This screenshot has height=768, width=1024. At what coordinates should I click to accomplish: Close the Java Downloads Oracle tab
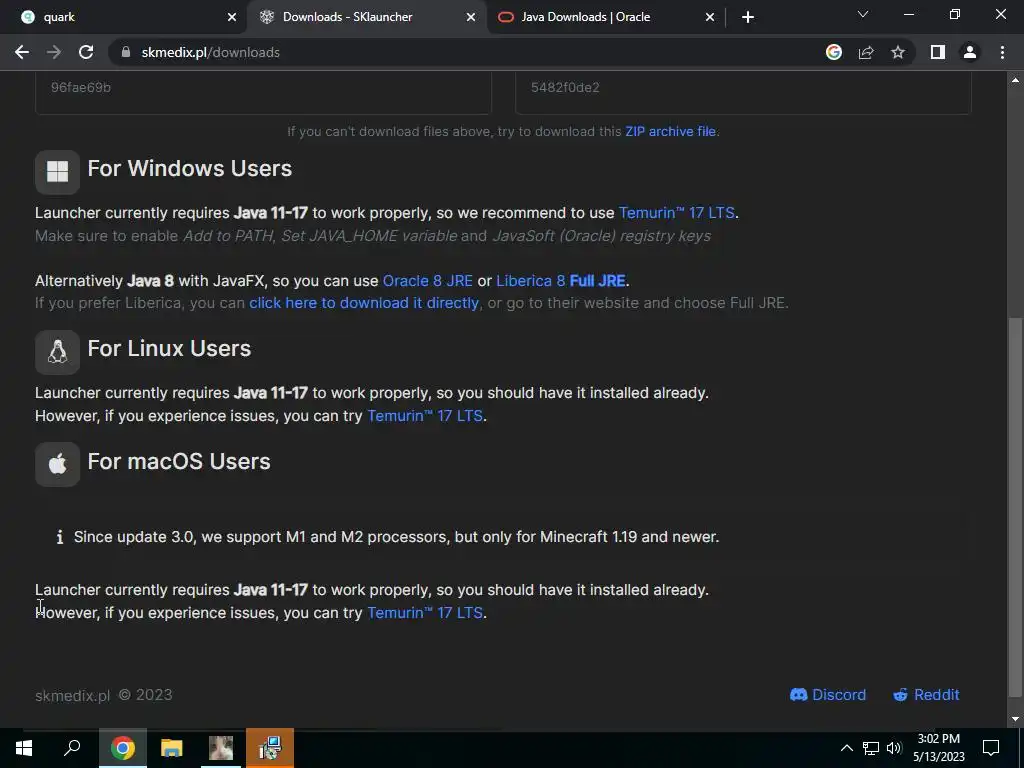710,17
